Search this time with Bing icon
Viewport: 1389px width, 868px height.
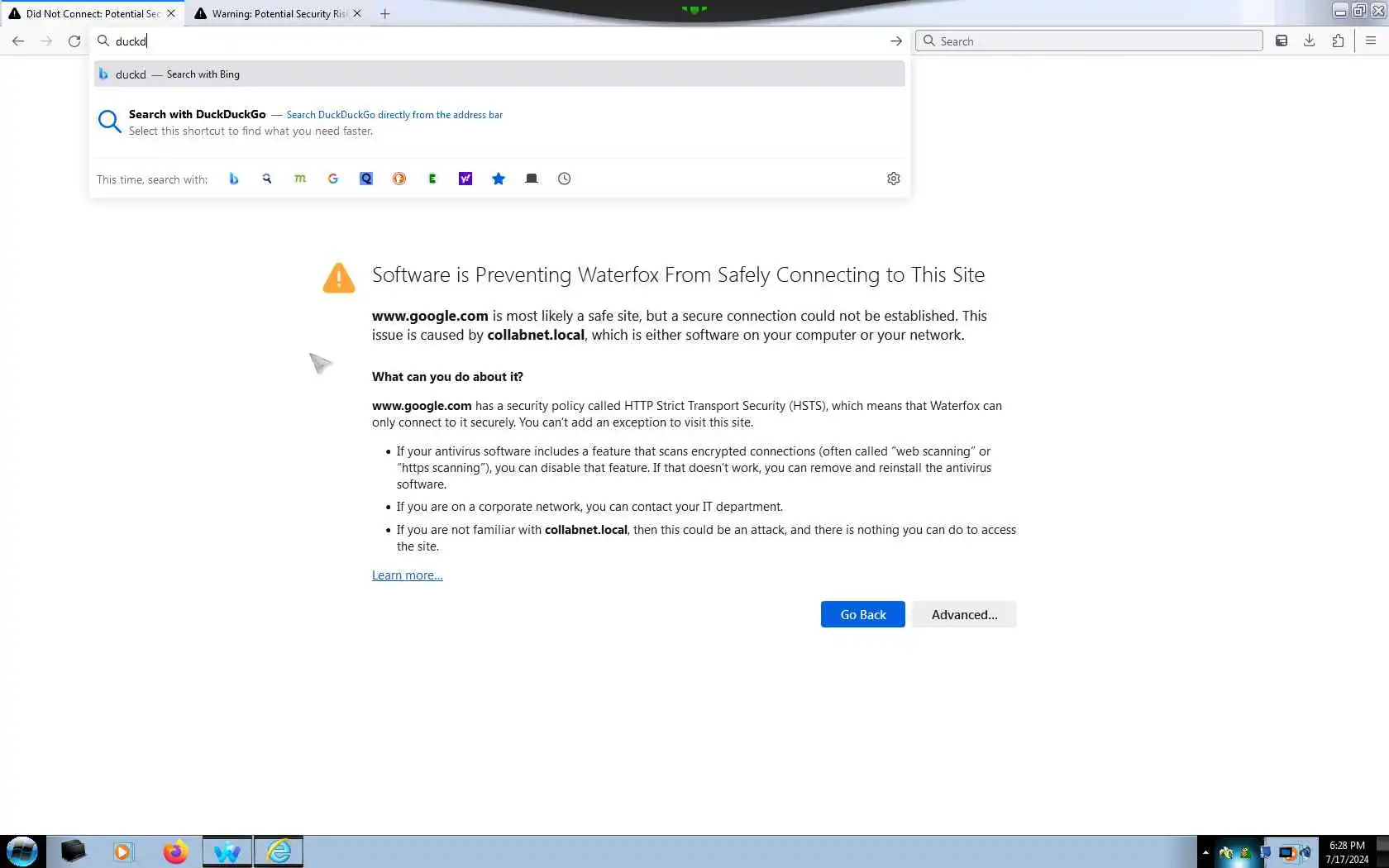pos(234,179)
